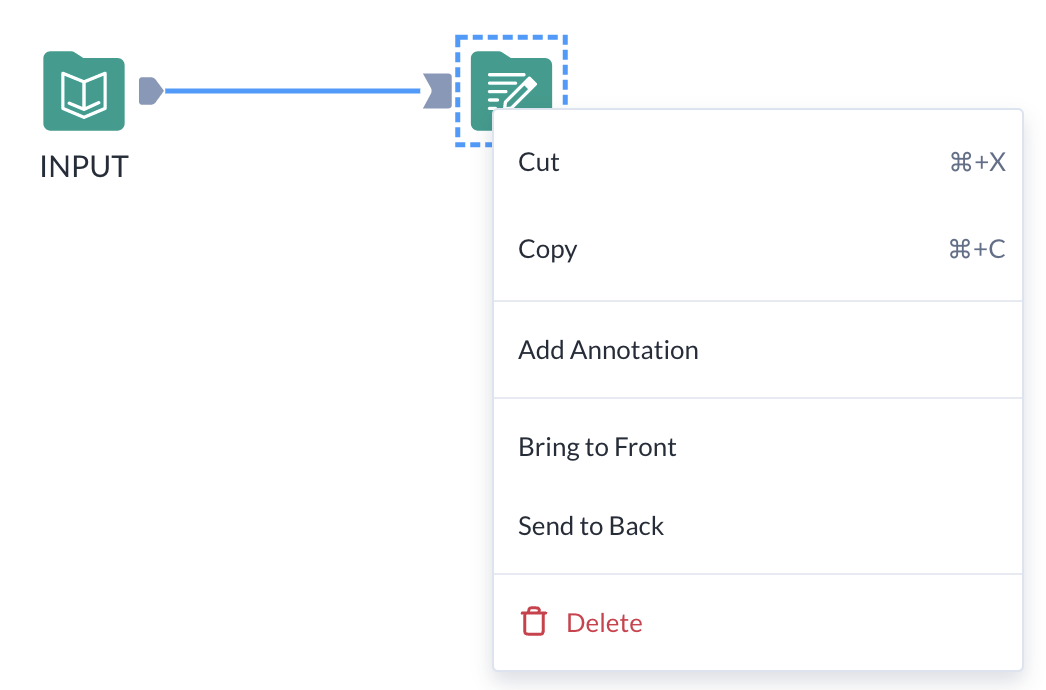
Task: Click the INPUT label under the tool
Action: tap(84, 166)
